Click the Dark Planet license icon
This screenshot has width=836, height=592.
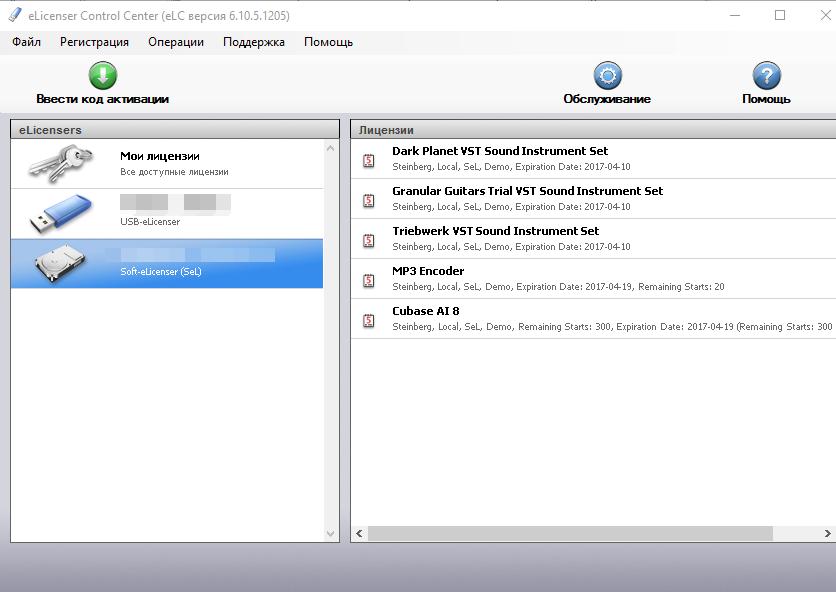pos(368,160)
